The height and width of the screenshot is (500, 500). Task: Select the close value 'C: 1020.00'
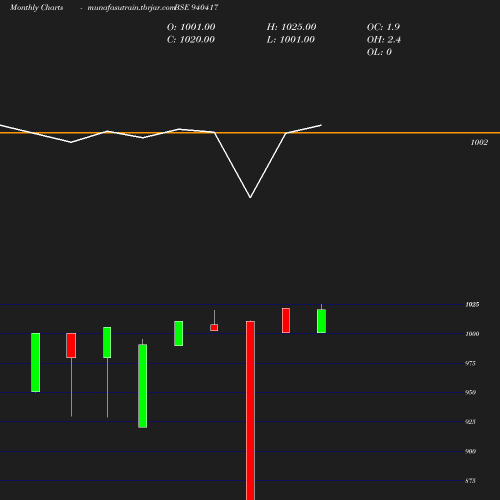pos(191,40)
